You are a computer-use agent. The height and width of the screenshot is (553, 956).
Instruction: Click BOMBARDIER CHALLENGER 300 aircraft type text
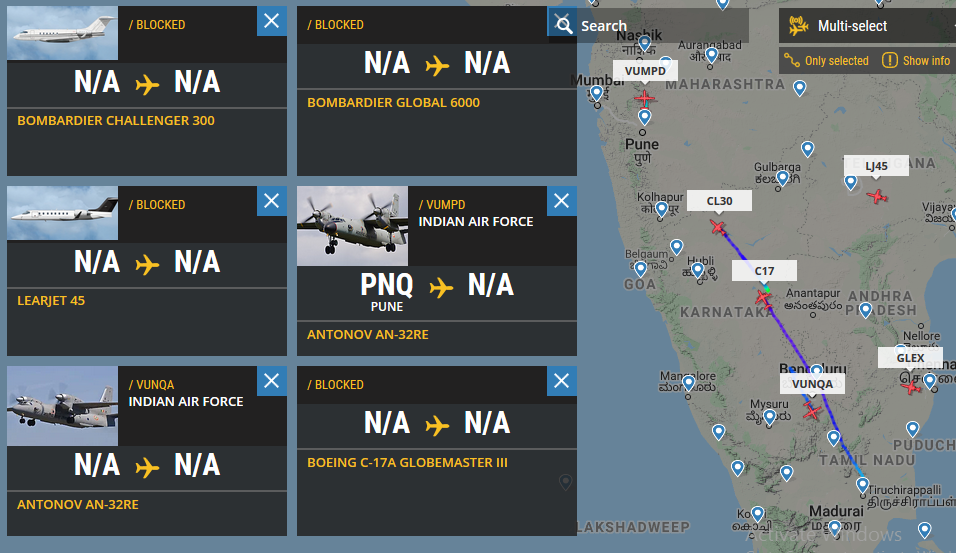[x=116, y=120]
